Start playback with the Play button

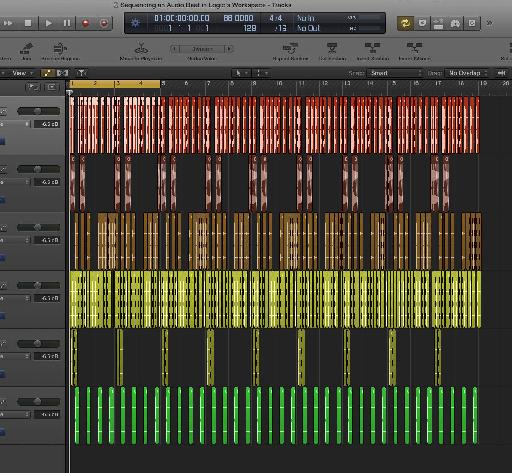point(48,23)
